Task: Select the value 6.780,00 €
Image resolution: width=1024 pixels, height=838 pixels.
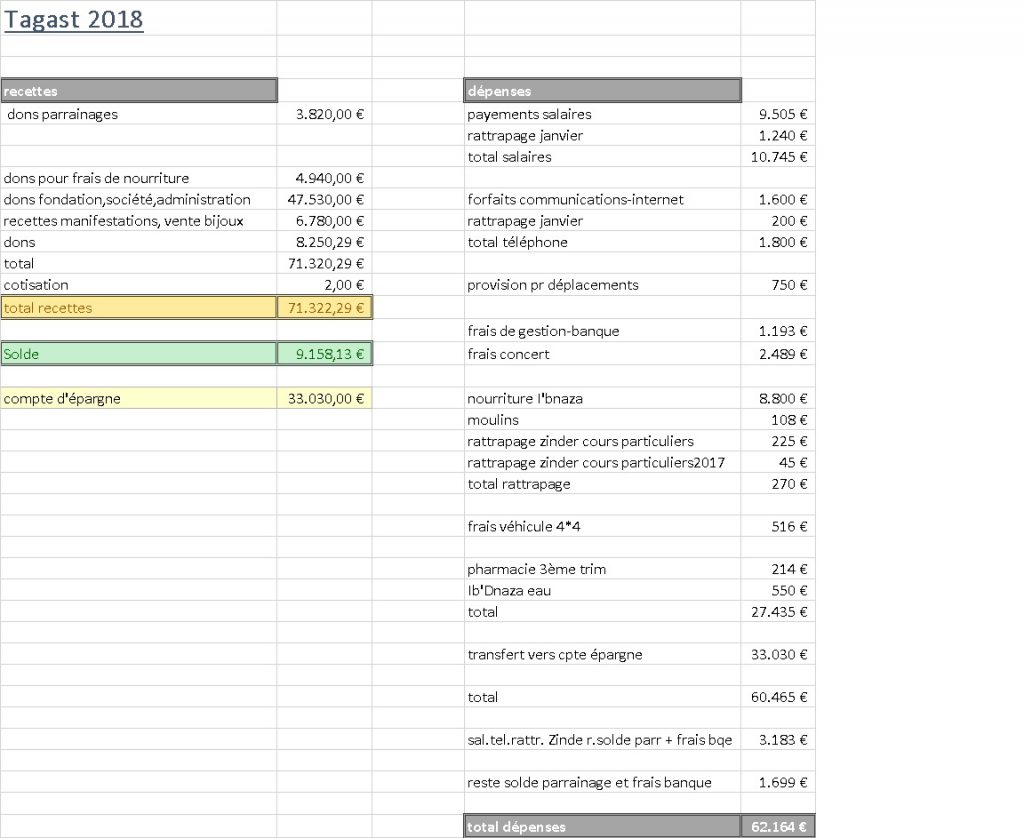Action: (x=330, y=221)
